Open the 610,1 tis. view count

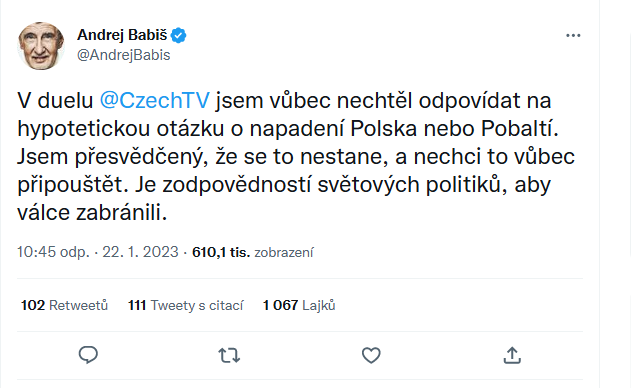(x=221, y=252)
